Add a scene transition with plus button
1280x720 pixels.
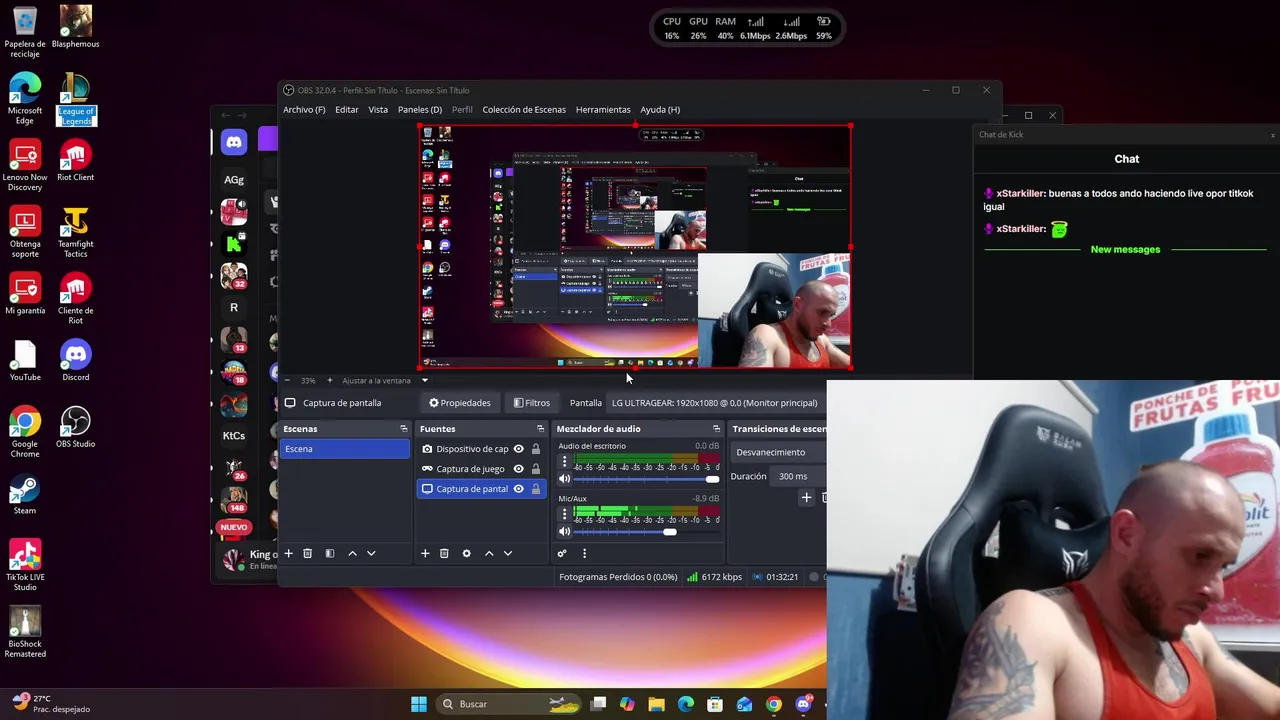[x=806, y=497]
